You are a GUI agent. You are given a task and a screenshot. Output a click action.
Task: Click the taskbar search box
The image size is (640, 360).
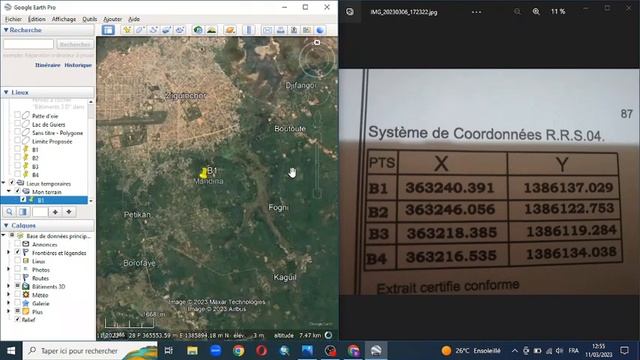pos(90,351)
